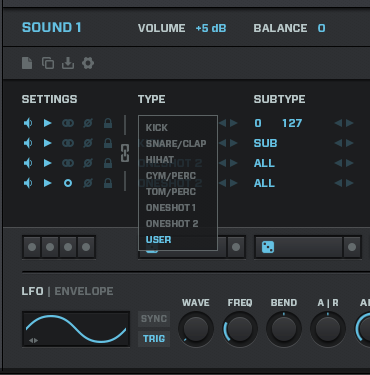The image size is (370, 375).
Task: Click the FREQ knob
Action: (x=240, y=329)
